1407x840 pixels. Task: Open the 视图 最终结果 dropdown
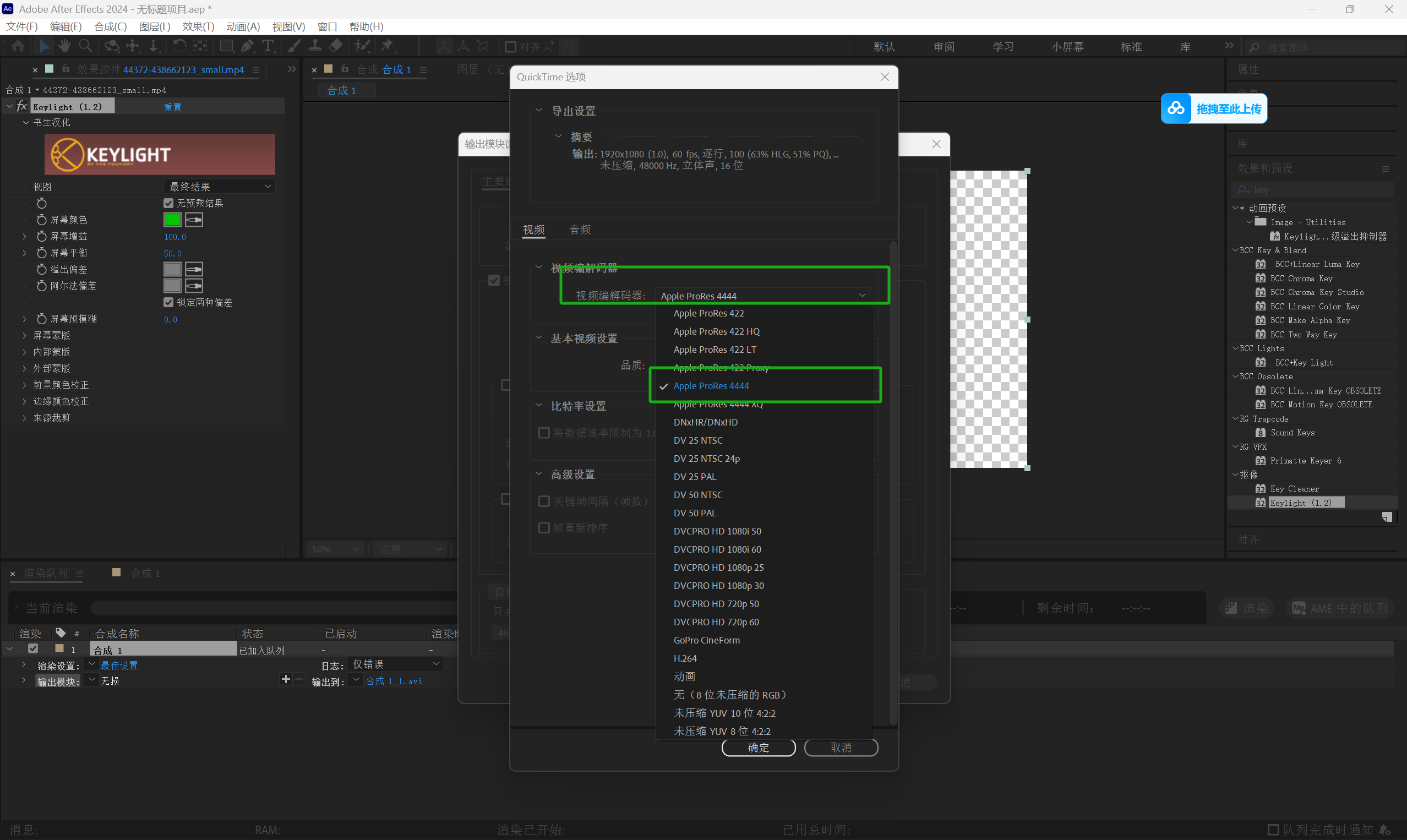pyautogui.click(x=220, y=186)
